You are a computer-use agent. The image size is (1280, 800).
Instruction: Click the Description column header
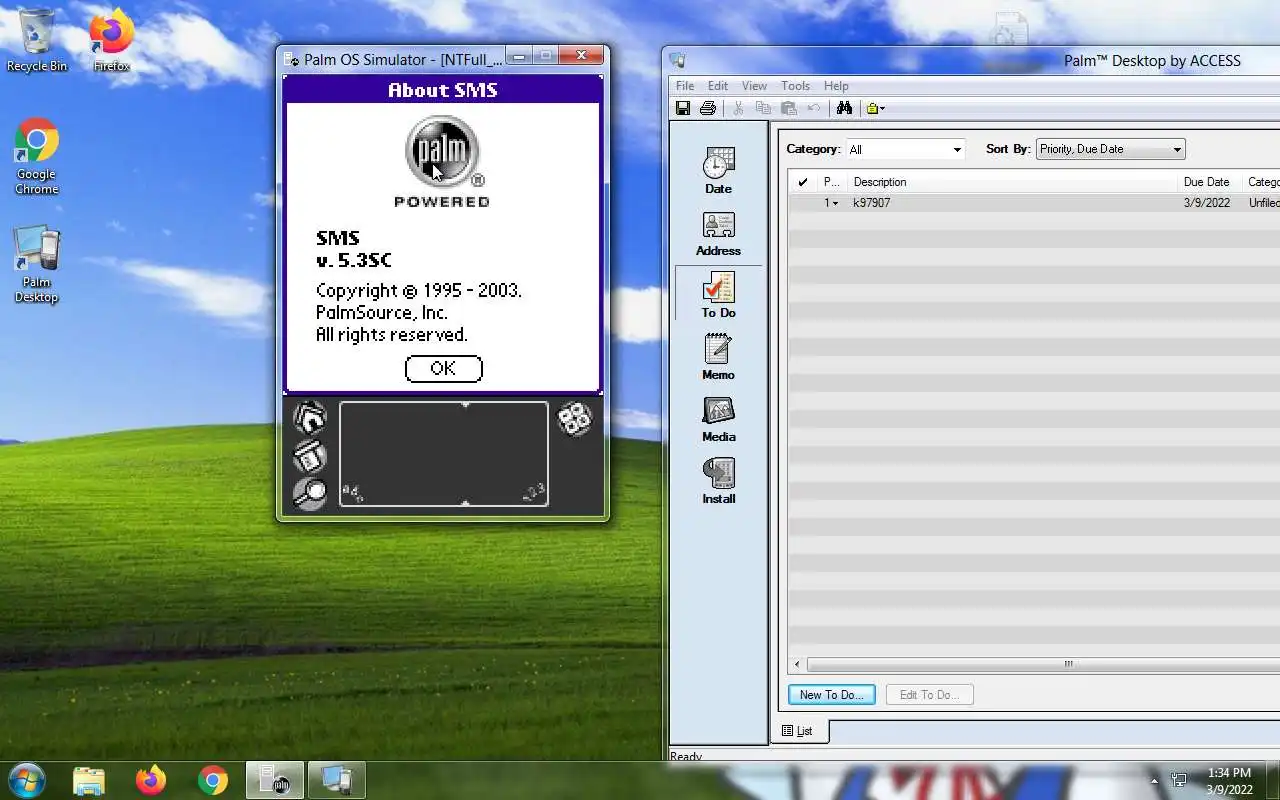click(1013, 182)
